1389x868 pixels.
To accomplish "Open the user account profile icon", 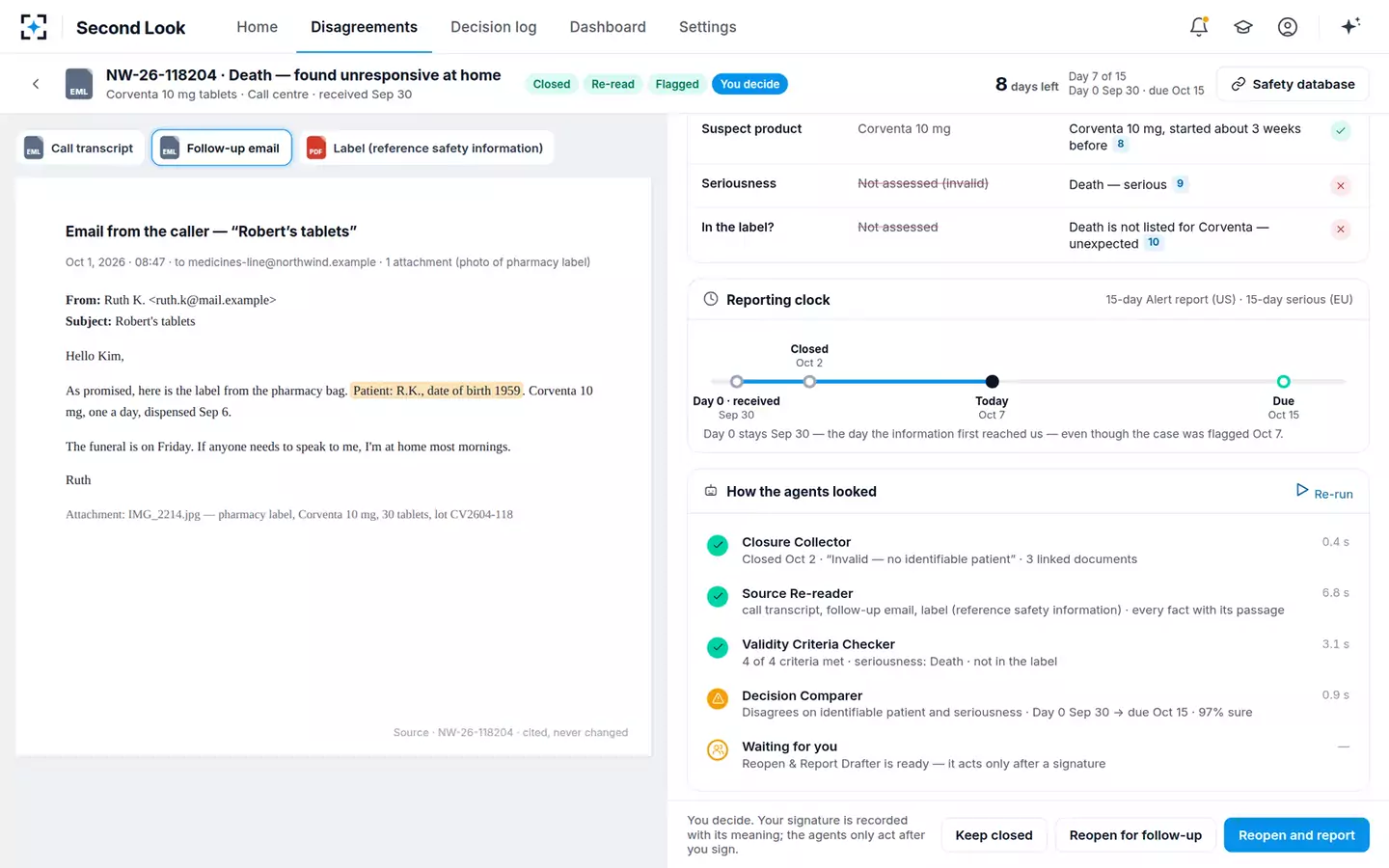I will coord(1288,27).
